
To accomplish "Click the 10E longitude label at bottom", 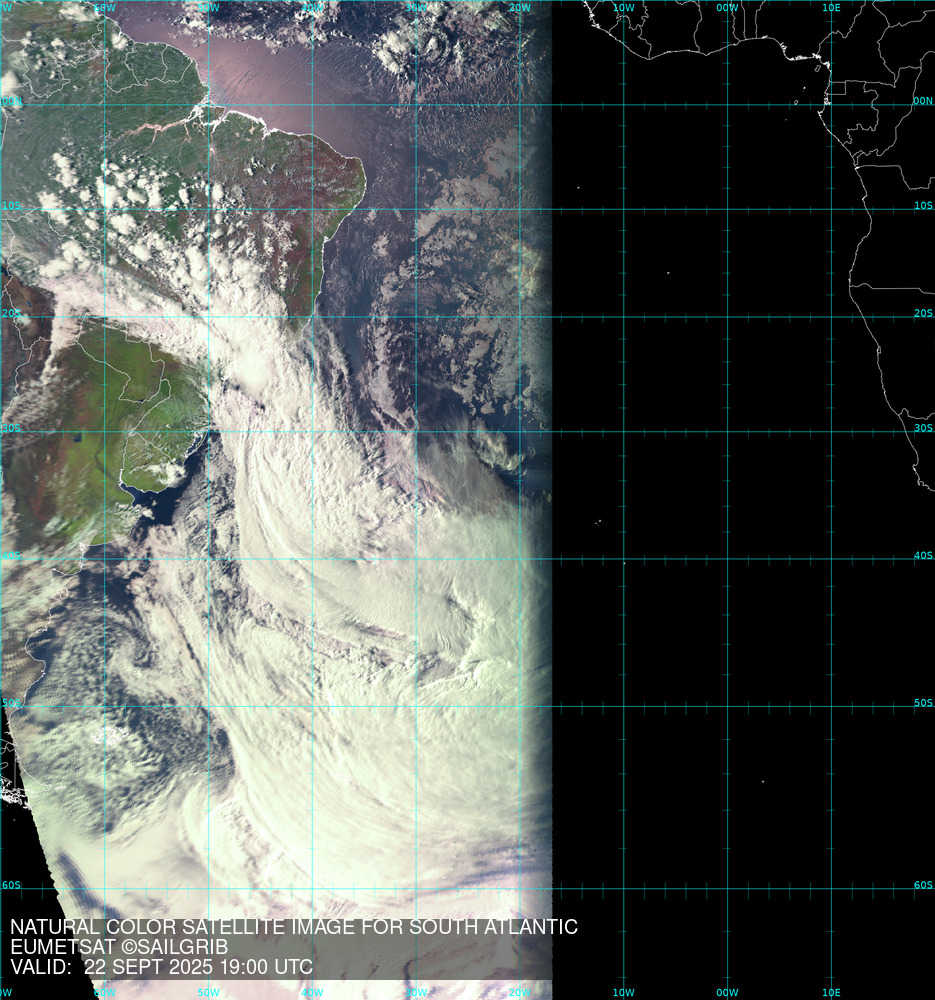I will click(x=831, y=992).
